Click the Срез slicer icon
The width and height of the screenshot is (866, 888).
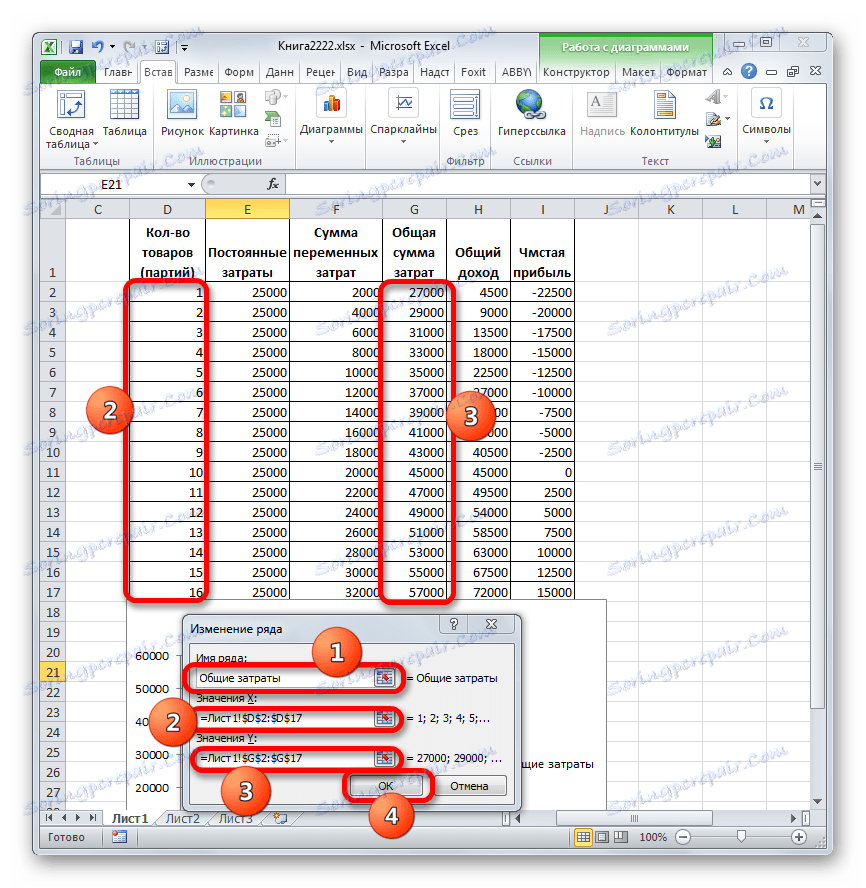tap(465, 113)
